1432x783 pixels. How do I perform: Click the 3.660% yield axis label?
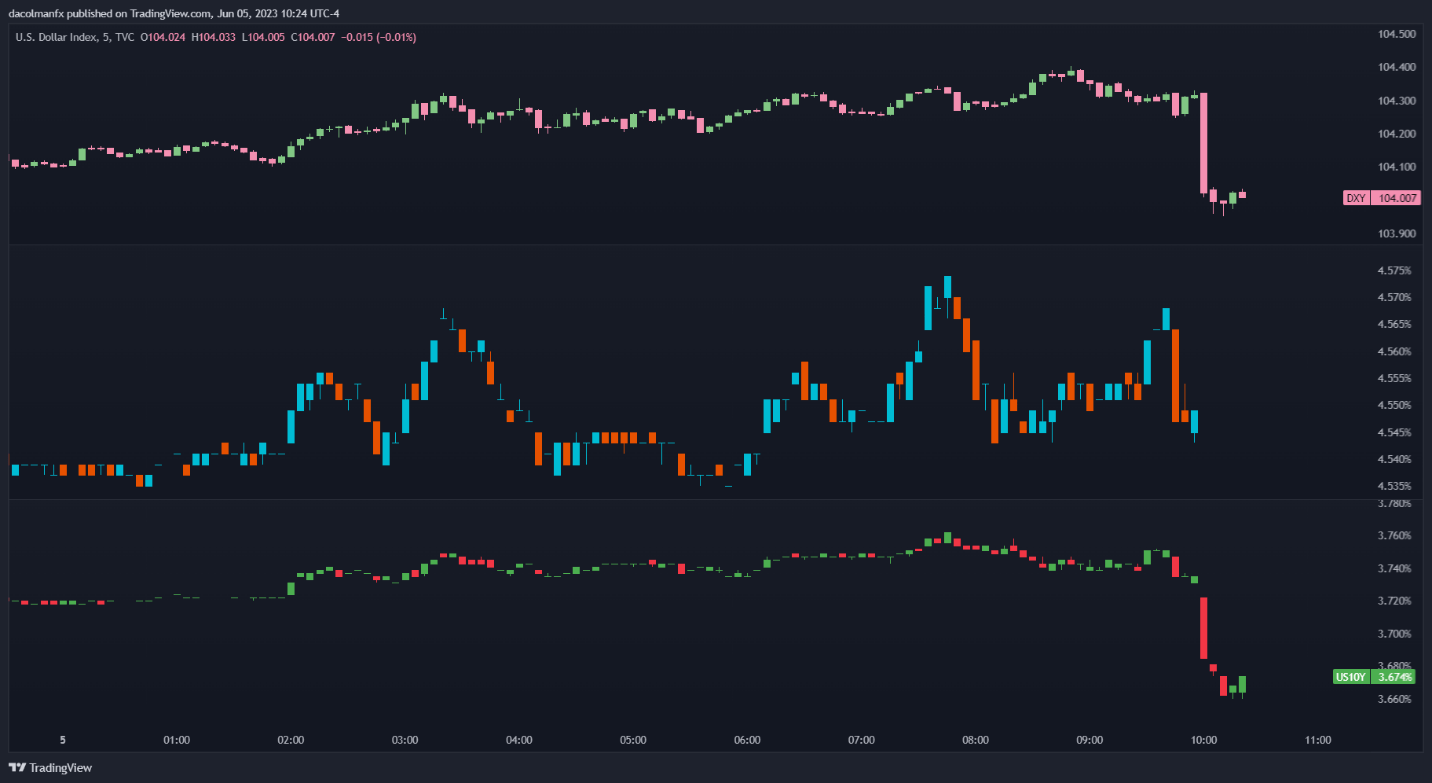pyautogui.click(x=1396, y=699)
